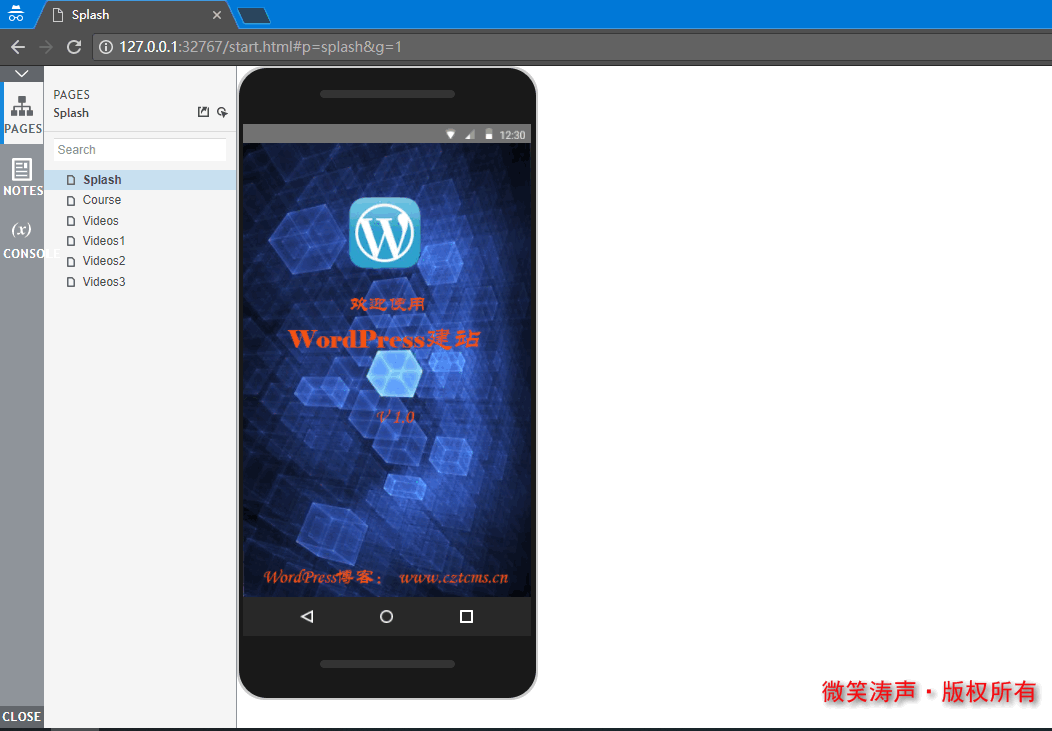Click the page icon next to Videos3
1052x731 pixels.
coord(70,282)
